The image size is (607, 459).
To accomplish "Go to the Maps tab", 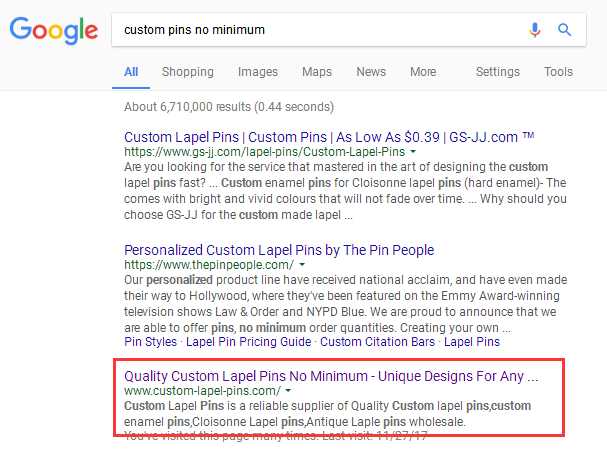I will pos(317,72).
